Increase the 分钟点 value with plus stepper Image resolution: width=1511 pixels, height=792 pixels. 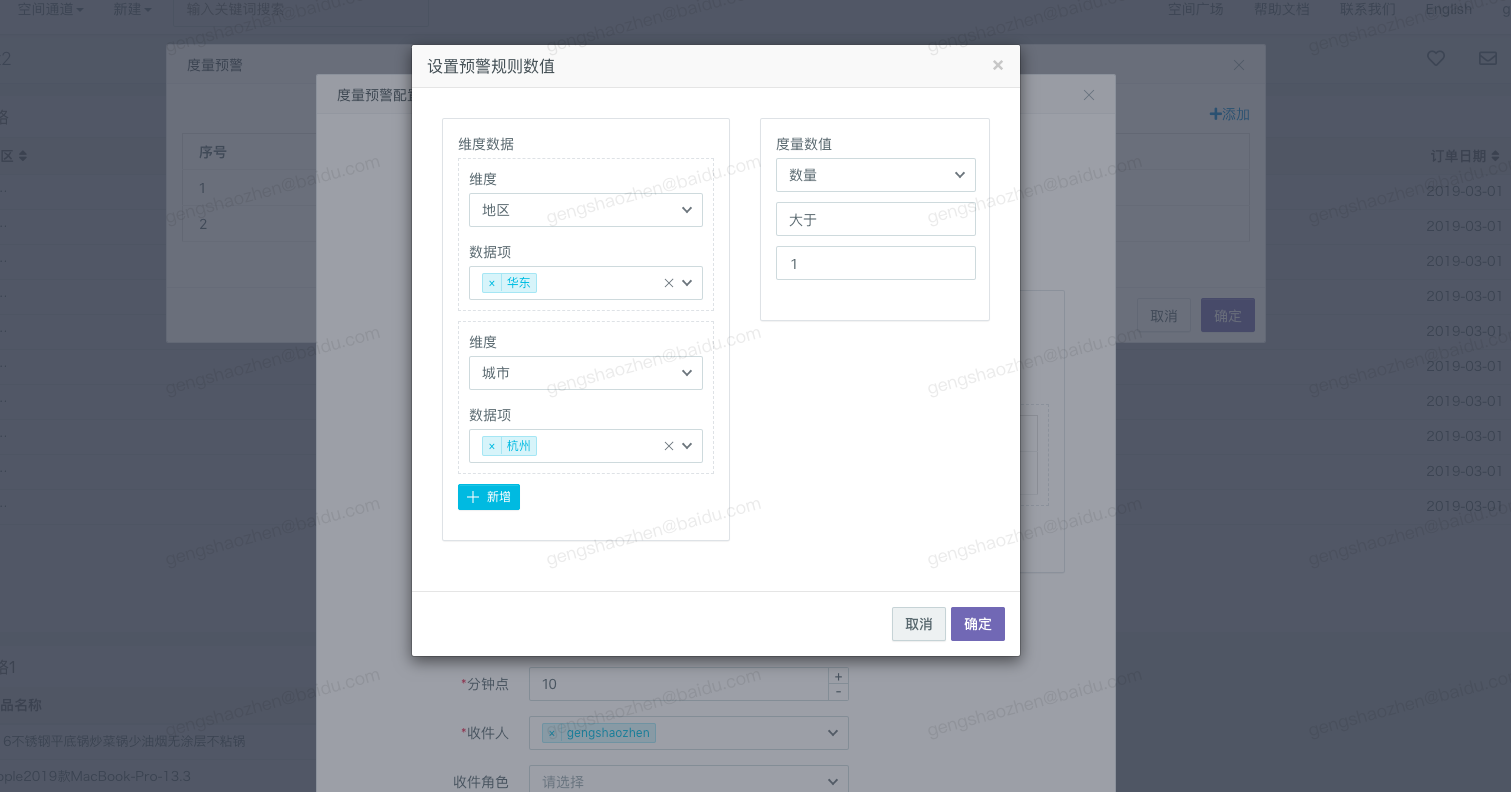tap(838, 676)
